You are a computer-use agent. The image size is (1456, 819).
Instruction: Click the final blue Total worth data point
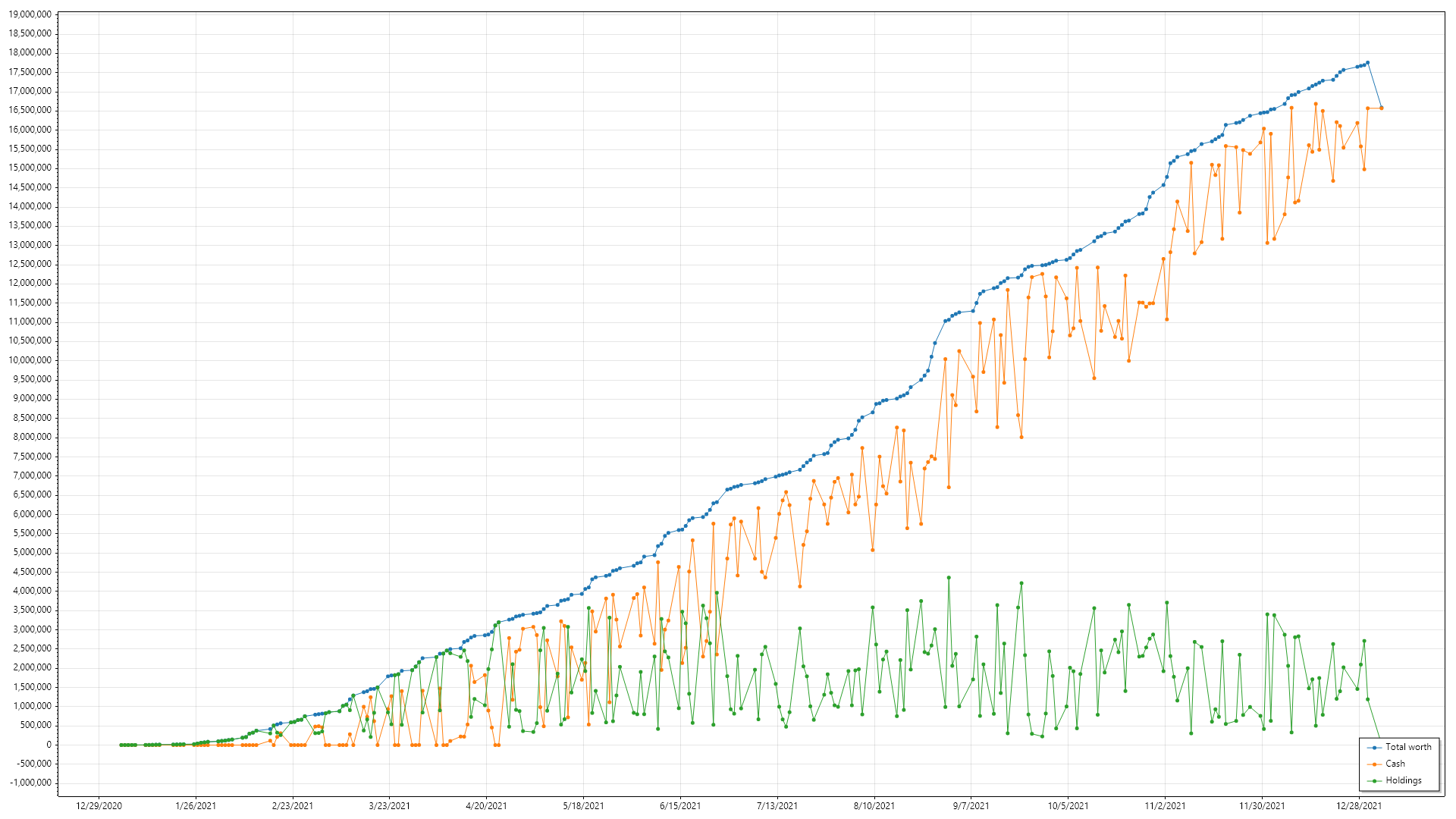point(1381,108)
